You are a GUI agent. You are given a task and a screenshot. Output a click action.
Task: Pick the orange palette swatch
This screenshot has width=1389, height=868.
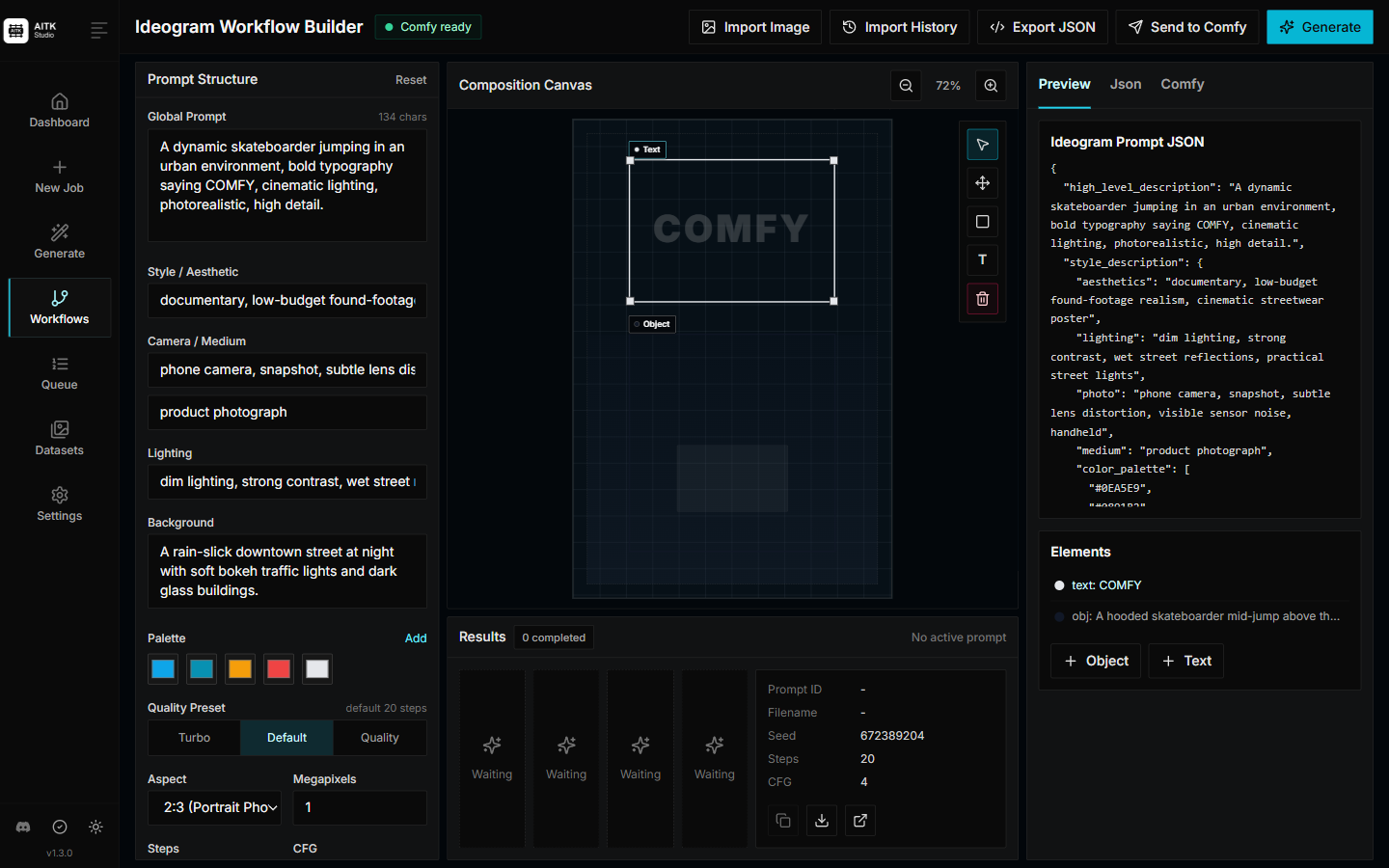[x=240, y=668]
